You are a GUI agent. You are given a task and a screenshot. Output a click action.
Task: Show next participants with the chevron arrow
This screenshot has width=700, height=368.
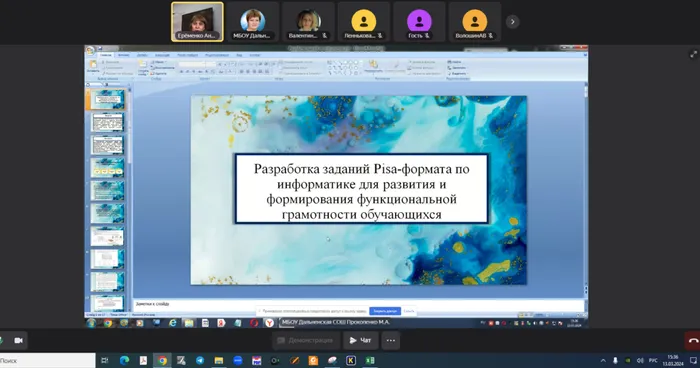pos(512,21)
